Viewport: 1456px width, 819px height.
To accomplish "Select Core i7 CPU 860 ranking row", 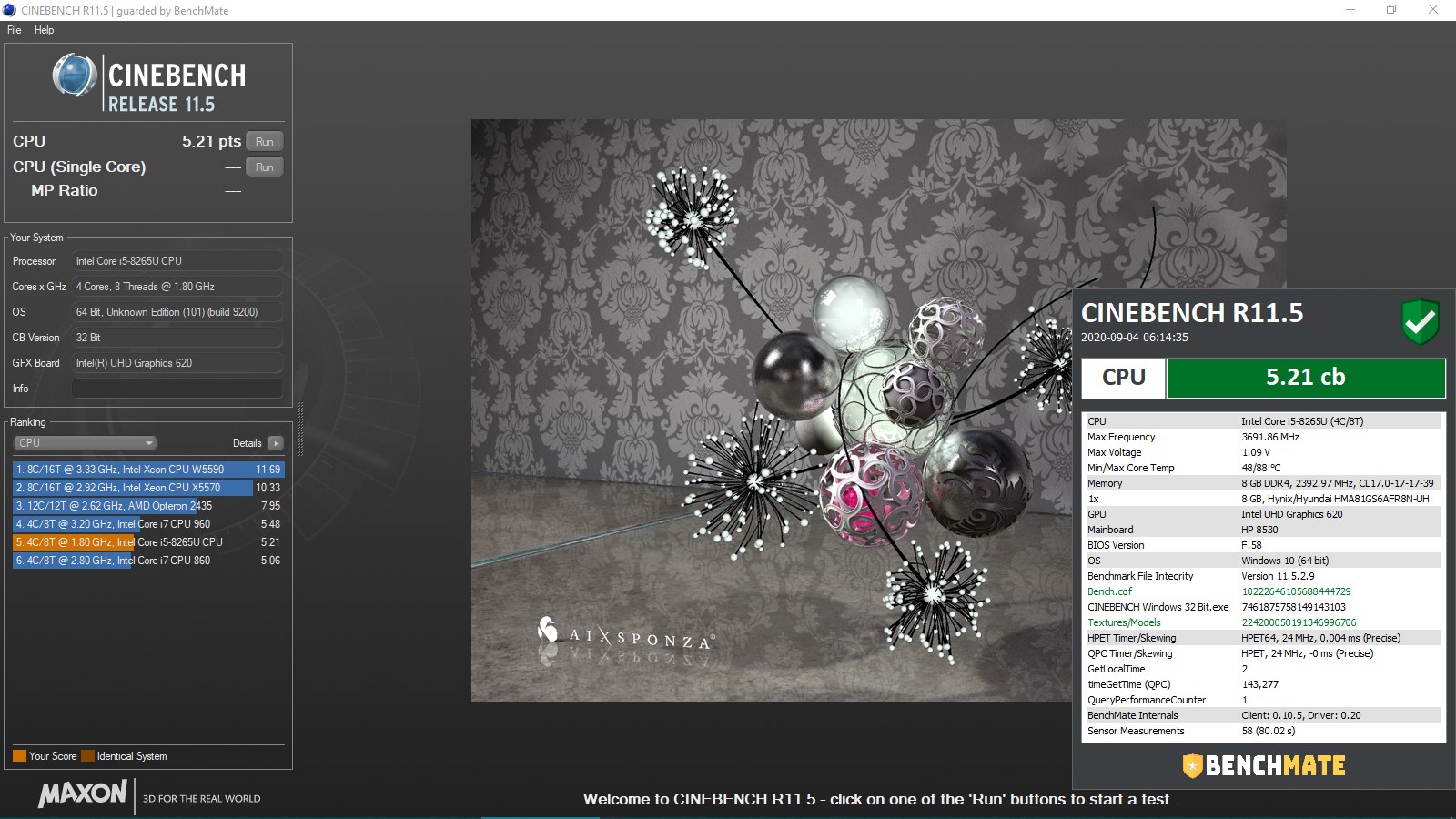I will tap(148, 561).
